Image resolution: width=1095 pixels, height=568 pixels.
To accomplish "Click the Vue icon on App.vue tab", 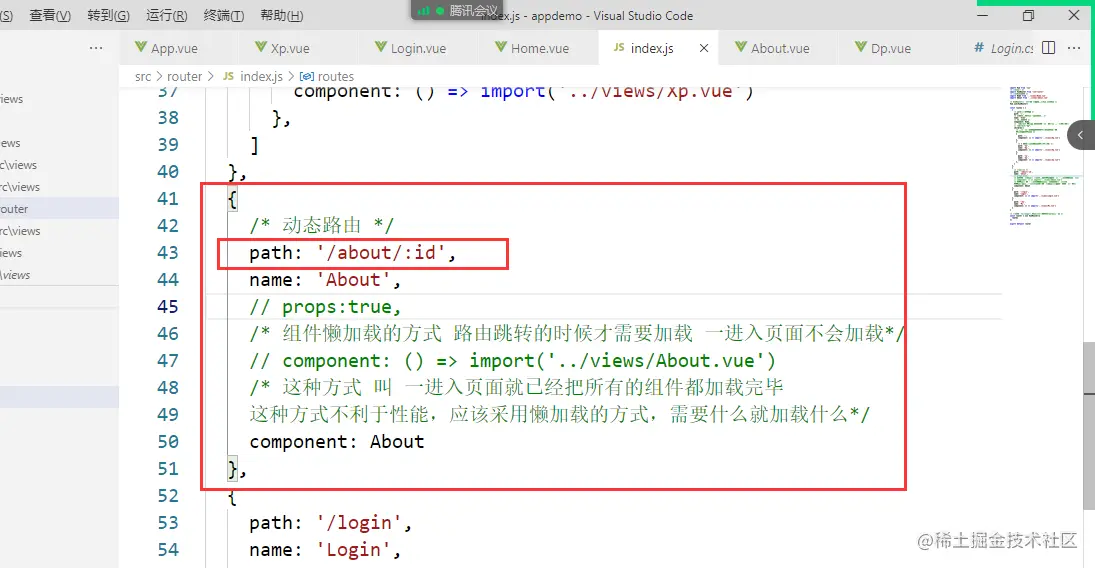I will click(141, 47).
